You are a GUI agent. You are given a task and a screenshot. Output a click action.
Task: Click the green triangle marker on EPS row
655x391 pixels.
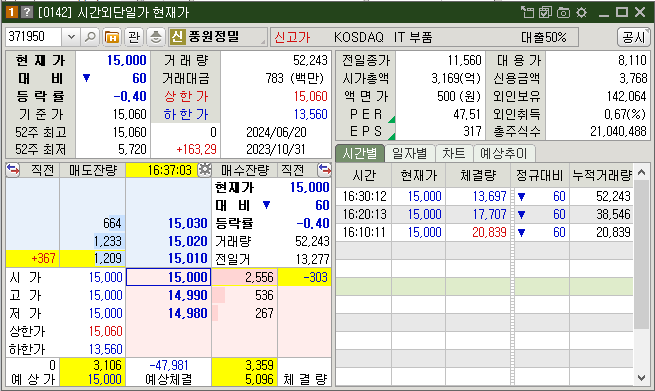(x=391, y=136)
